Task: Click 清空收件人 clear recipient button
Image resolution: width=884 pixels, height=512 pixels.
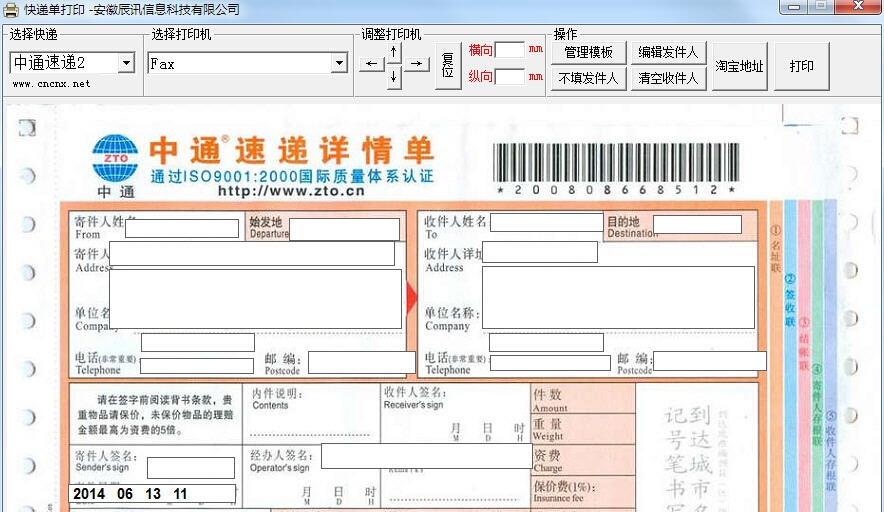Action: [x=668, y=78]
